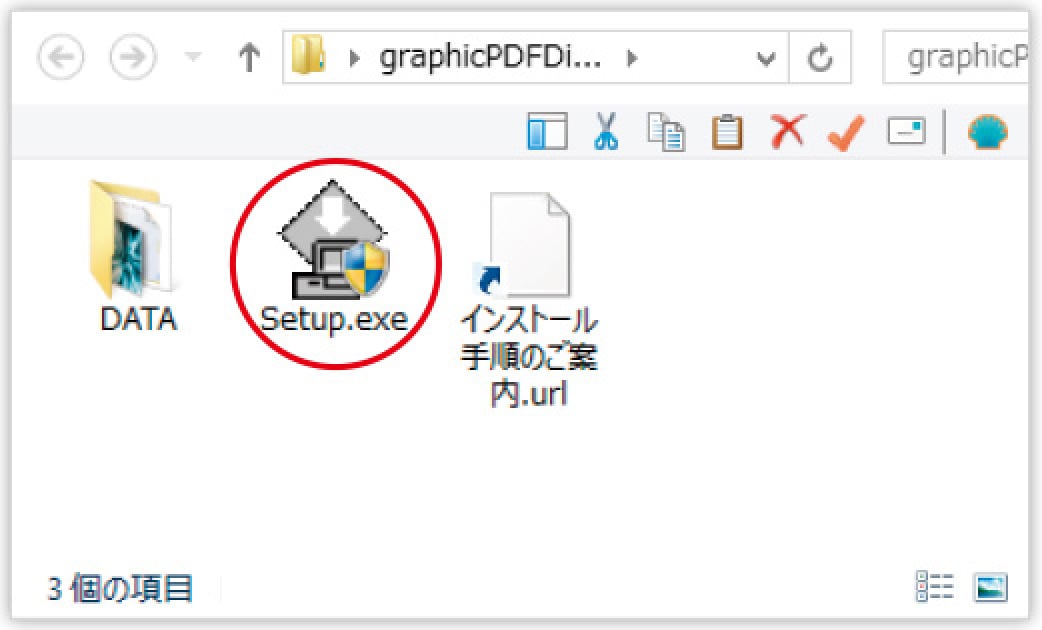Expand chevron after graphicPDFDi... breadcrumb
This screenshot has height=630, width=1042.
tap(631, 59)
